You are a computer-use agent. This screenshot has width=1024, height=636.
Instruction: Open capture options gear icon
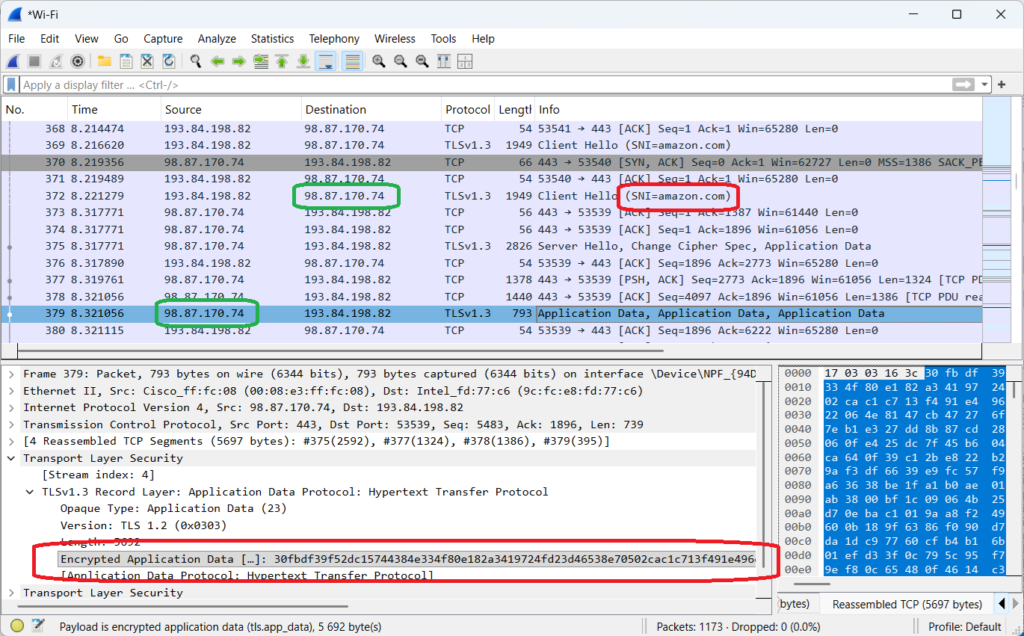click(x=78, y=61)
